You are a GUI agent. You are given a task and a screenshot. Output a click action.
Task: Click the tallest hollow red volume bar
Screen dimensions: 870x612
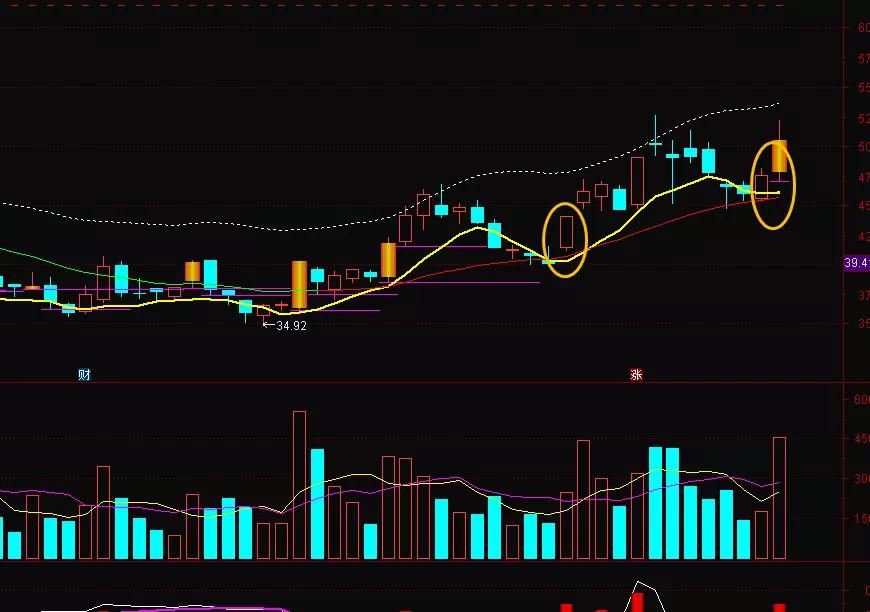pyautogui.click(x=300, y=485)
